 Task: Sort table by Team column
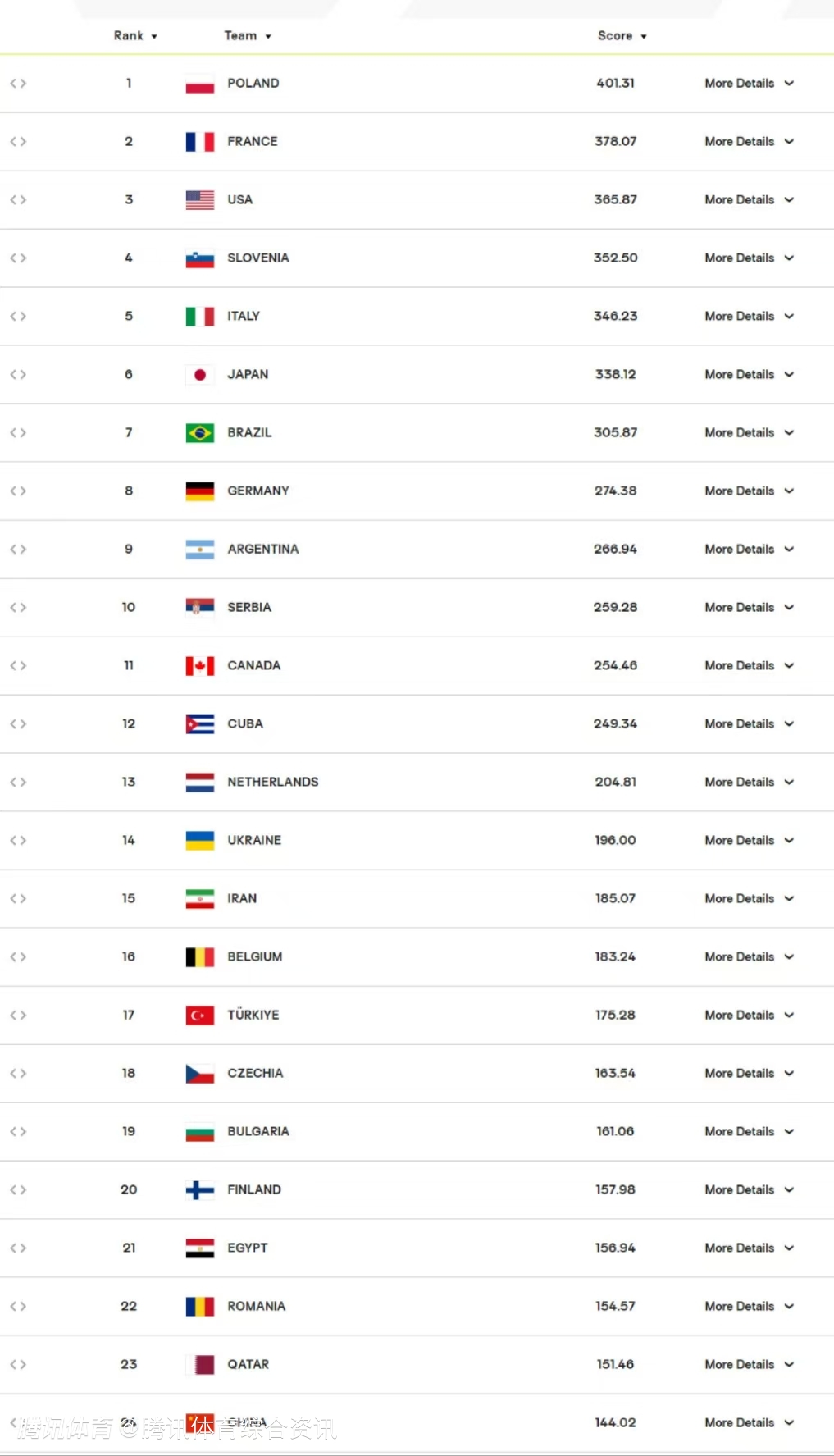click(248, 36)
